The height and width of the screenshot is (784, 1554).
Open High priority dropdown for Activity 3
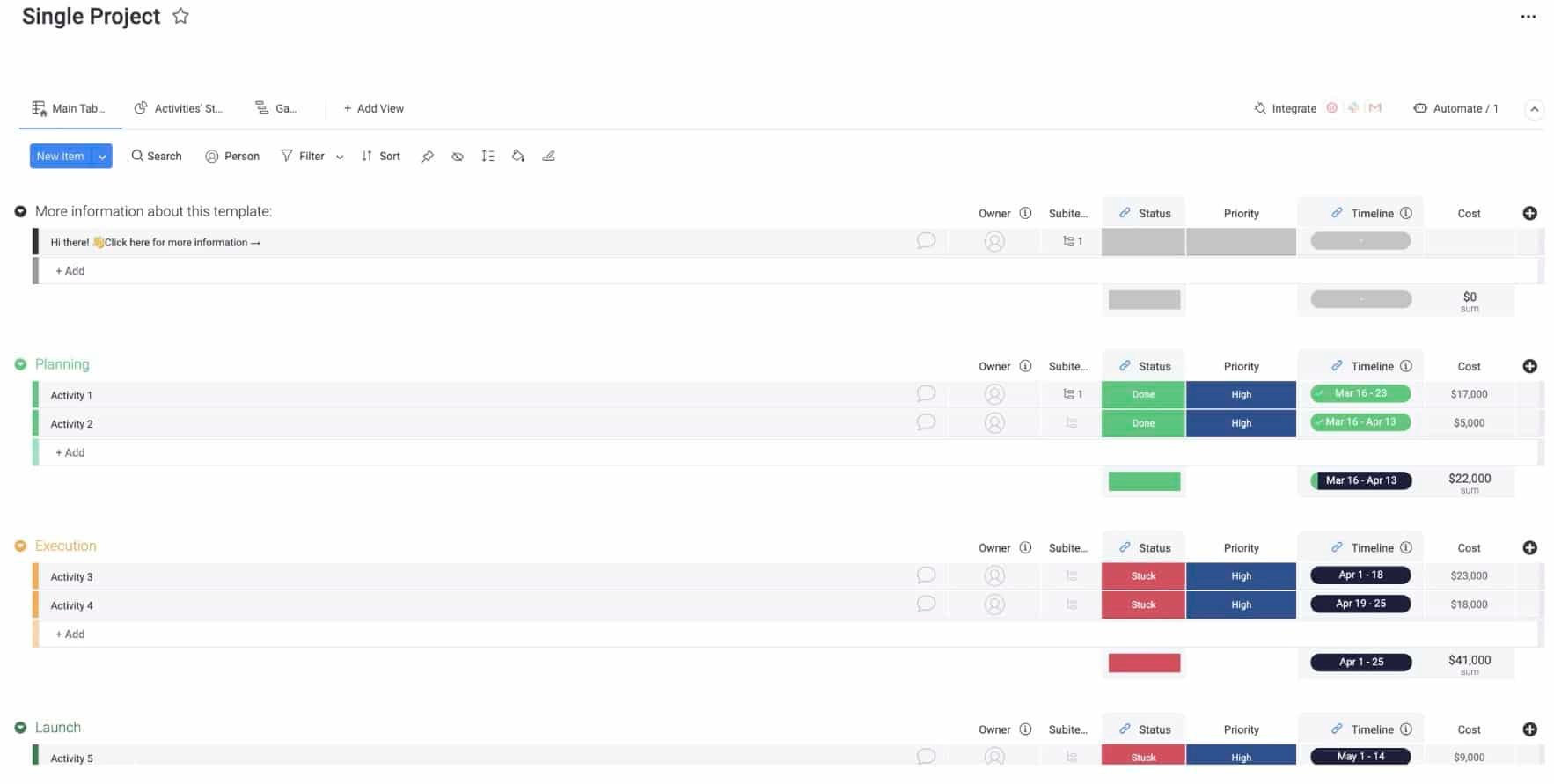point(1241,575)
